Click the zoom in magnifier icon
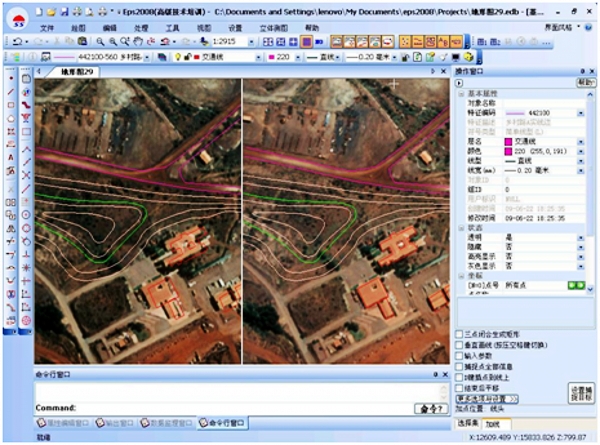This screenshot has height=445, width=600. pyautogui.click(x=112, y=41)
